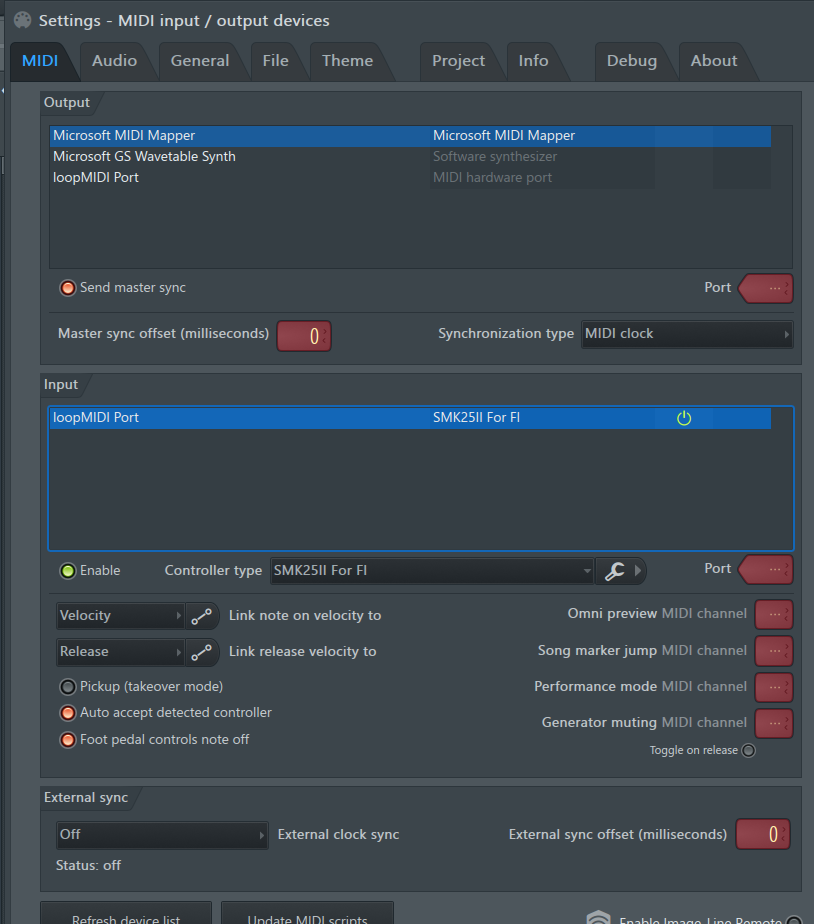Click the Image-Line Remote wifi icon

(598, 918)
